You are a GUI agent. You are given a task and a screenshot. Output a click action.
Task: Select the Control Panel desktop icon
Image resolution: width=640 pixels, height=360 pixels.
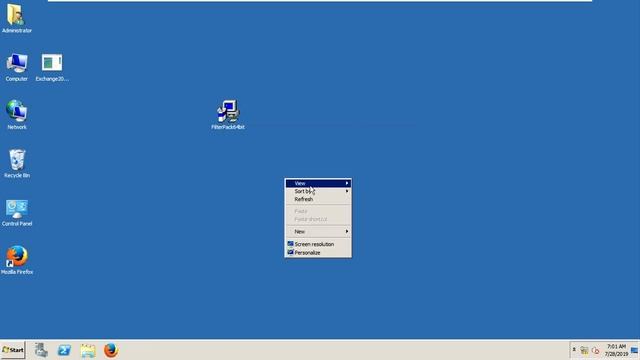(17, 212)
